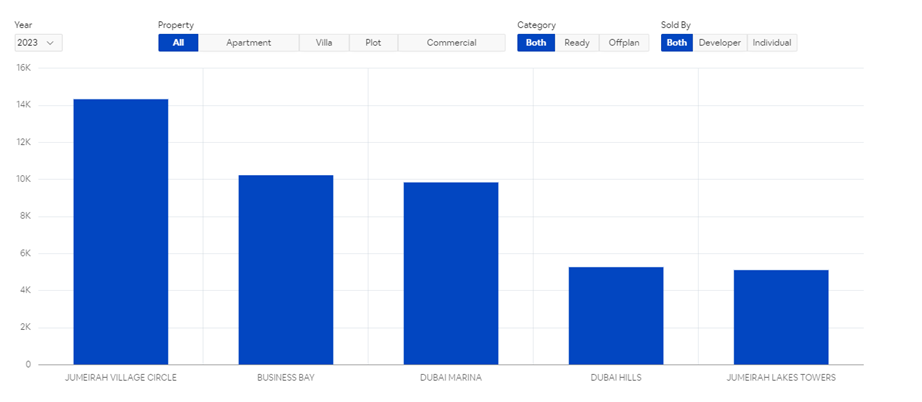The width and height of the screenshot is (922, 402).
Task: Select Both in Sold By filter
Action: click(677, 43)
